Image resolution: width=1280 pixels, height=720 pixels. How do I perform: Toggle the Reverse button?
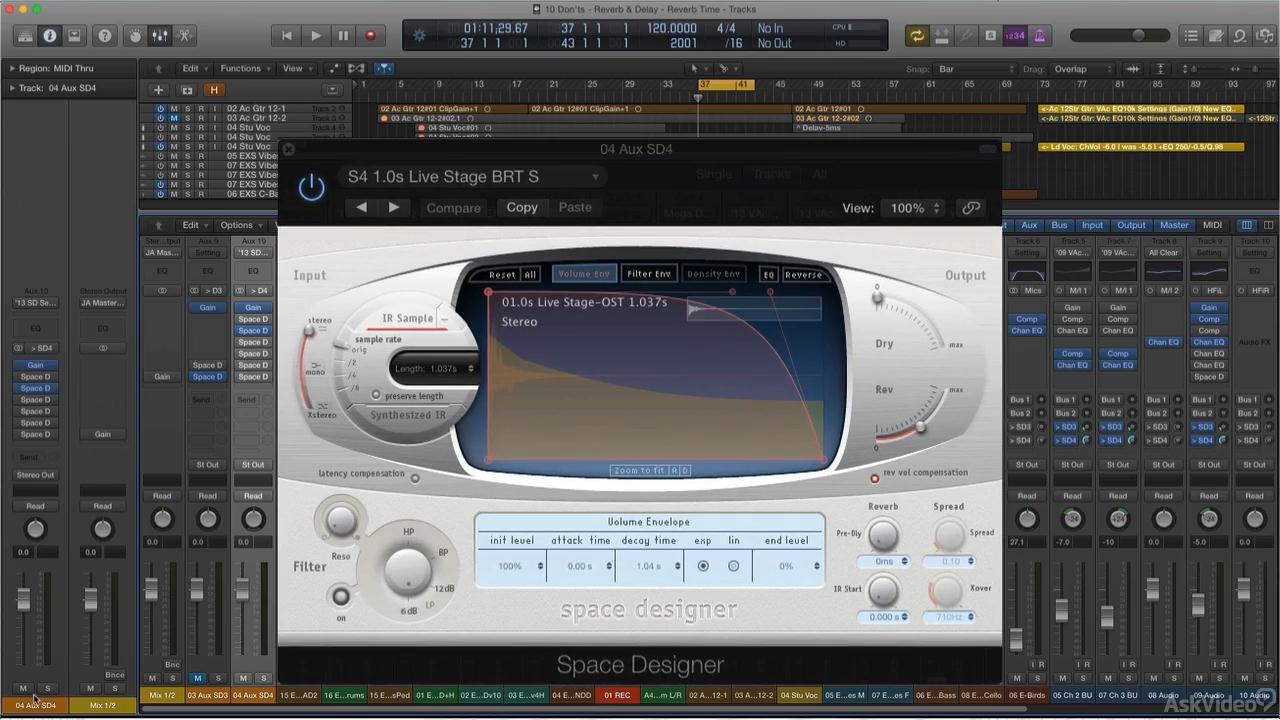tap(804, 274)
